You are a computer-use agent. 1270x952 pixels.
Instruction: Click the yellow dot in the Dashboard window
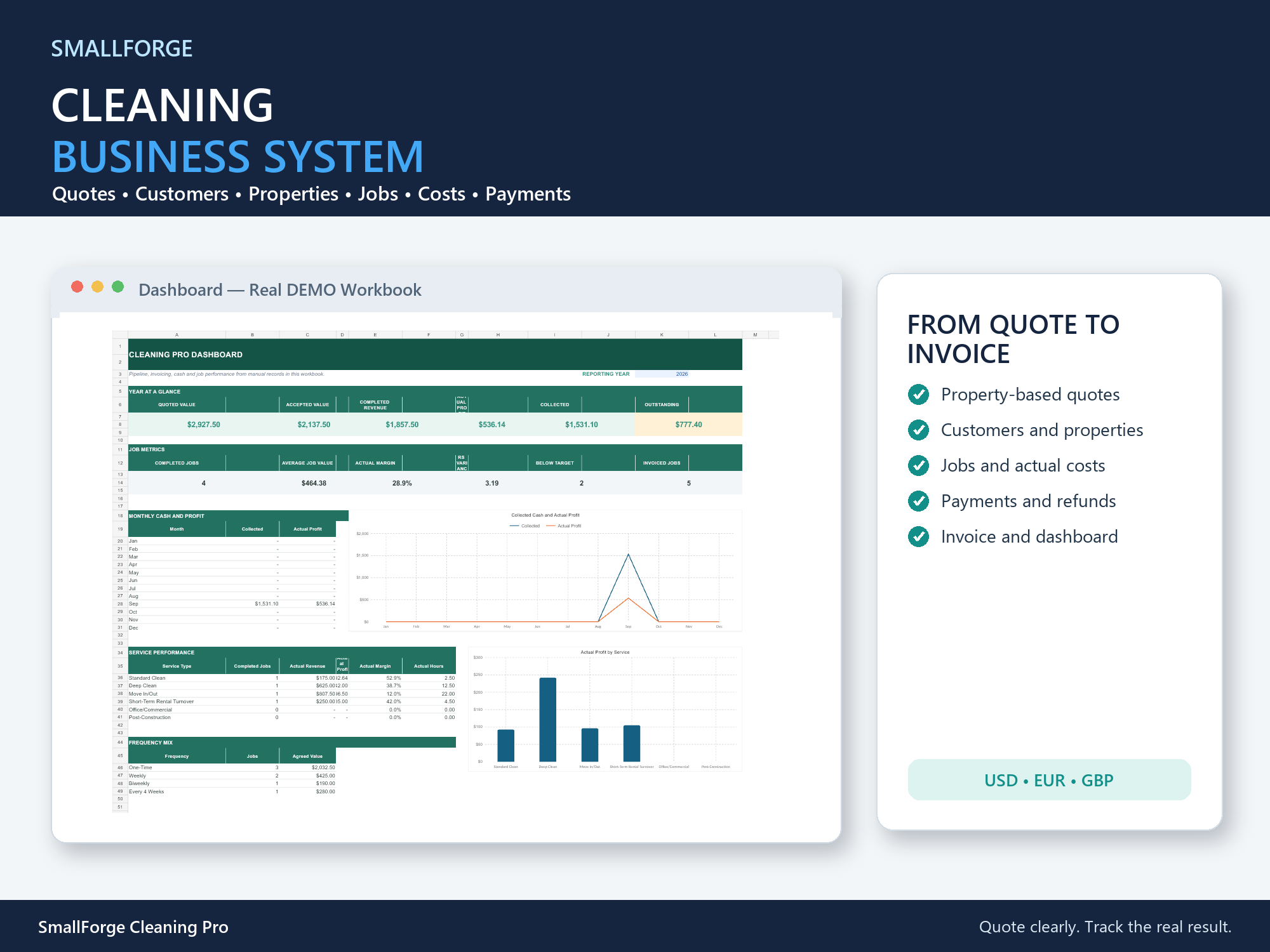(98, 287)
